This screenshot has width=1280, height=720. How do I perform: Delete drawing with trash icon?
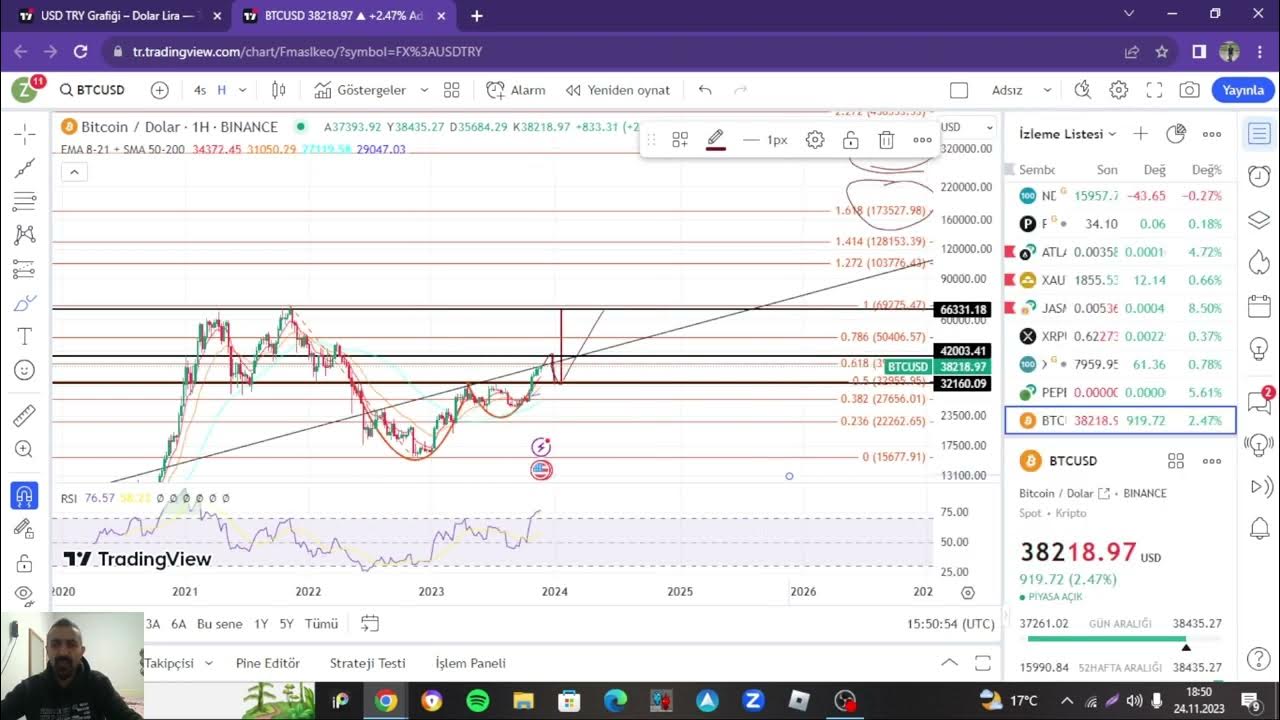pos(886,140)
